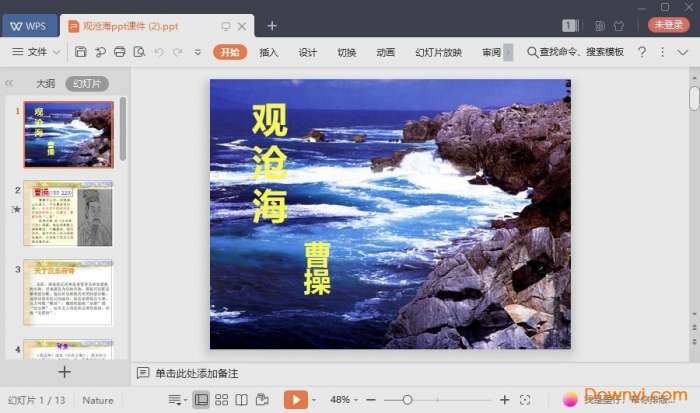Click the Undo arrow icon
The image size is (700, 413).
pos(159,52)
